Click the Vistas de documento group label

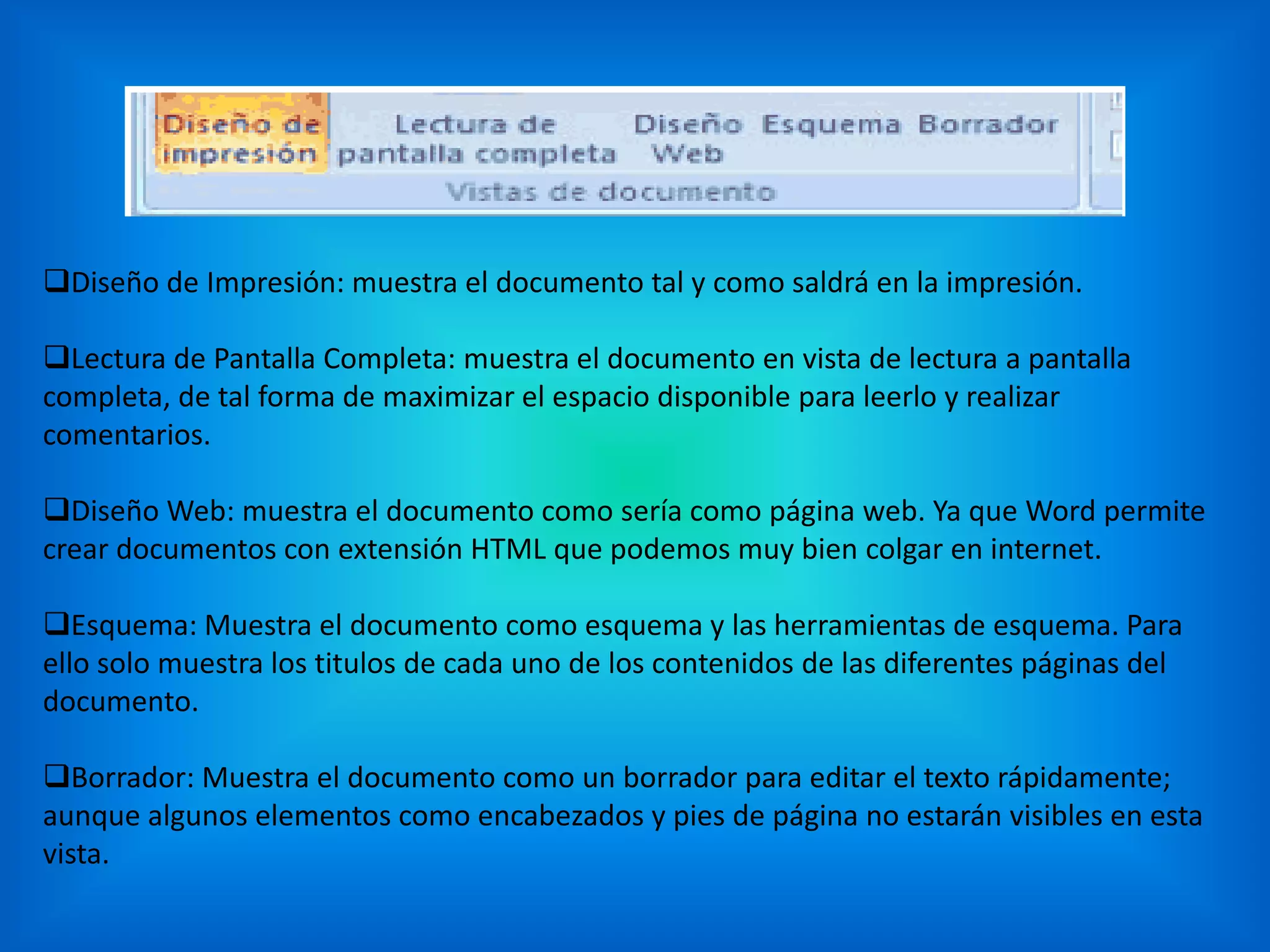tap(611, 192)
